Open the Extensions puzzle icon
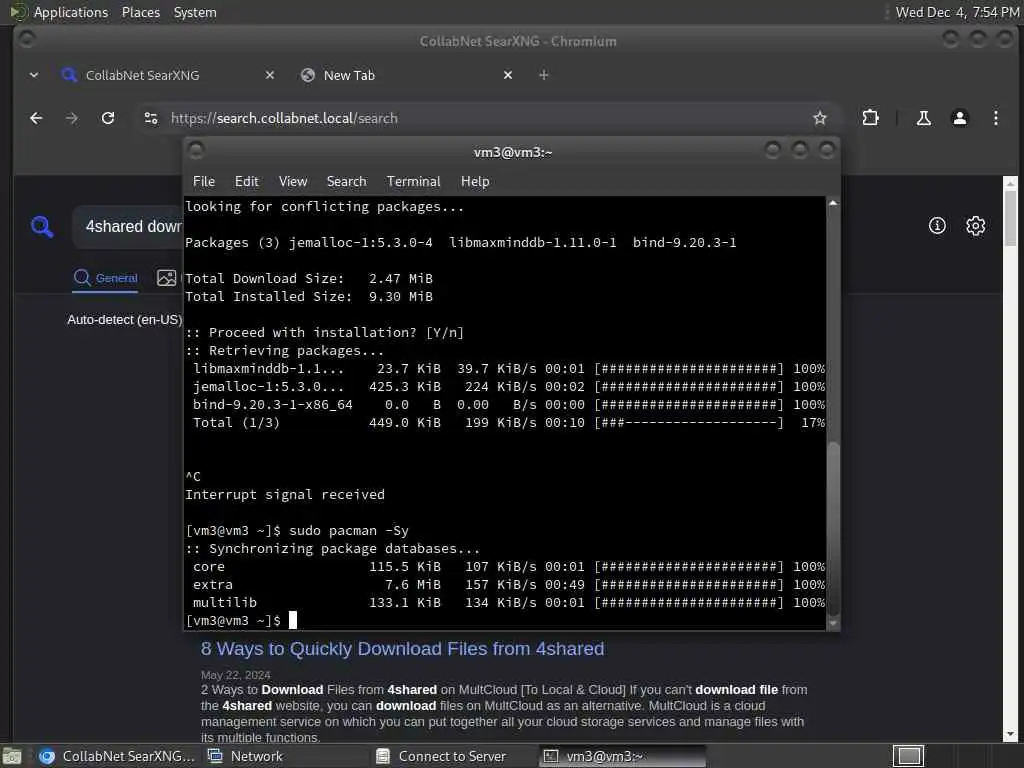The image size is (1024, 768). click(871, 118)
